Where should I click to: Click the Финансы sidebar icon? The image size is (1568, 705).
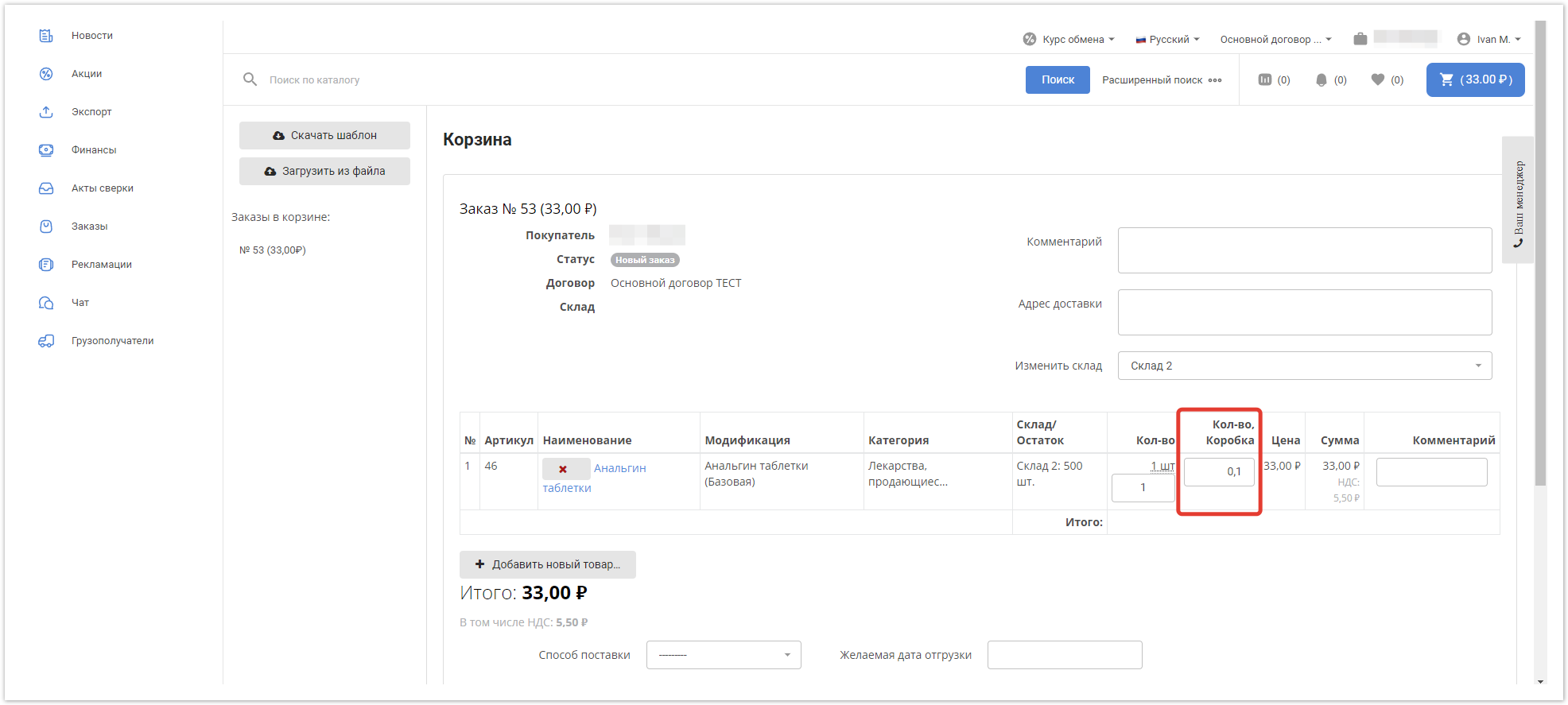[46, 150]
